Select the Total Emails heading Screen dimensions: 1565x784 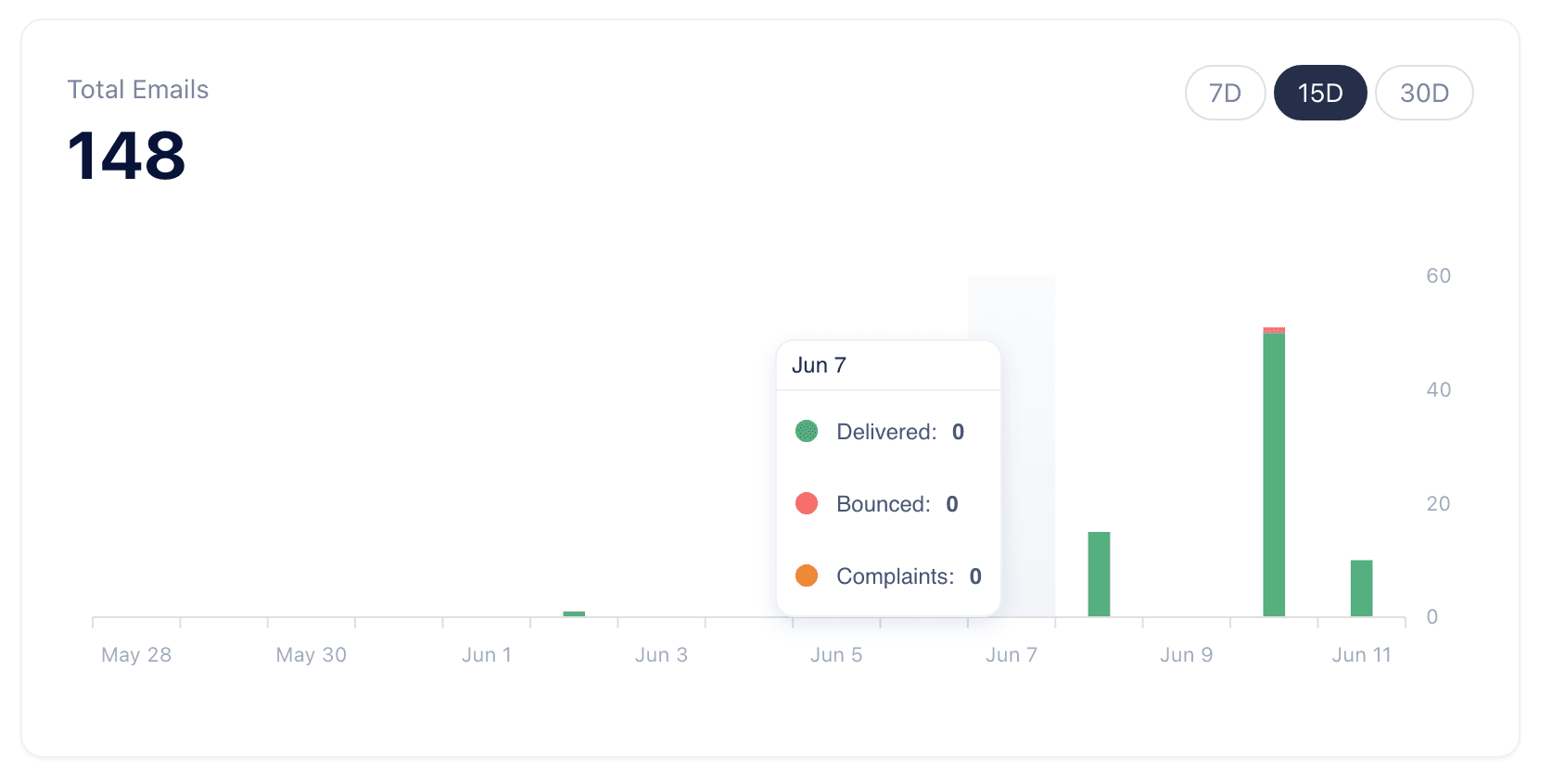pos(137,89)
